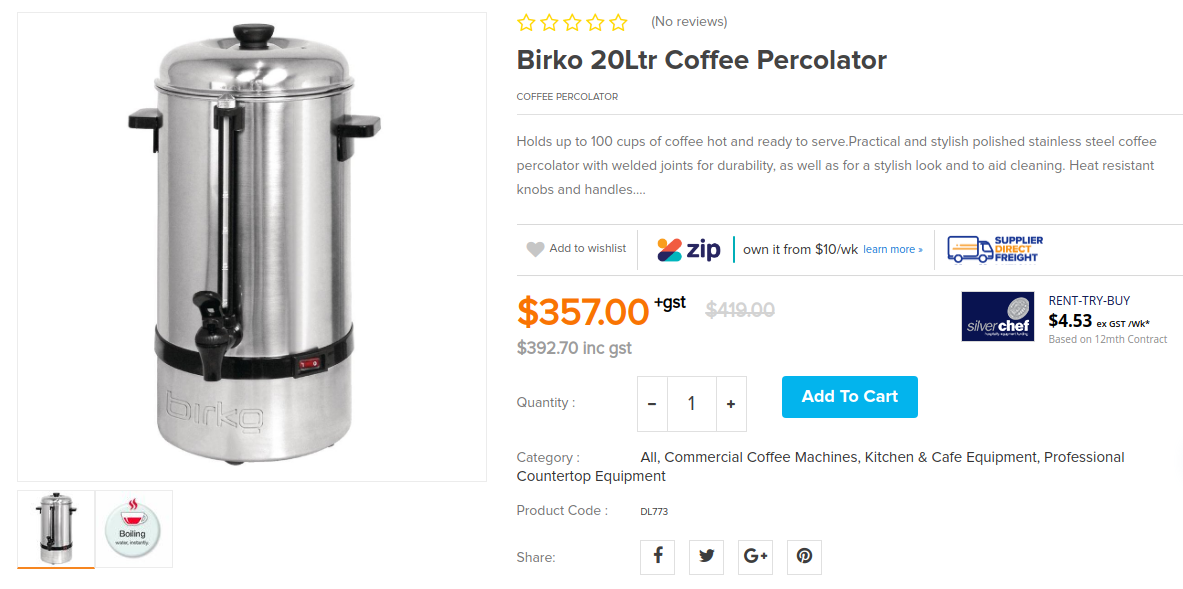Click the fifth rating star
This screenshot has height=589, width=1183.
point(617,21)
